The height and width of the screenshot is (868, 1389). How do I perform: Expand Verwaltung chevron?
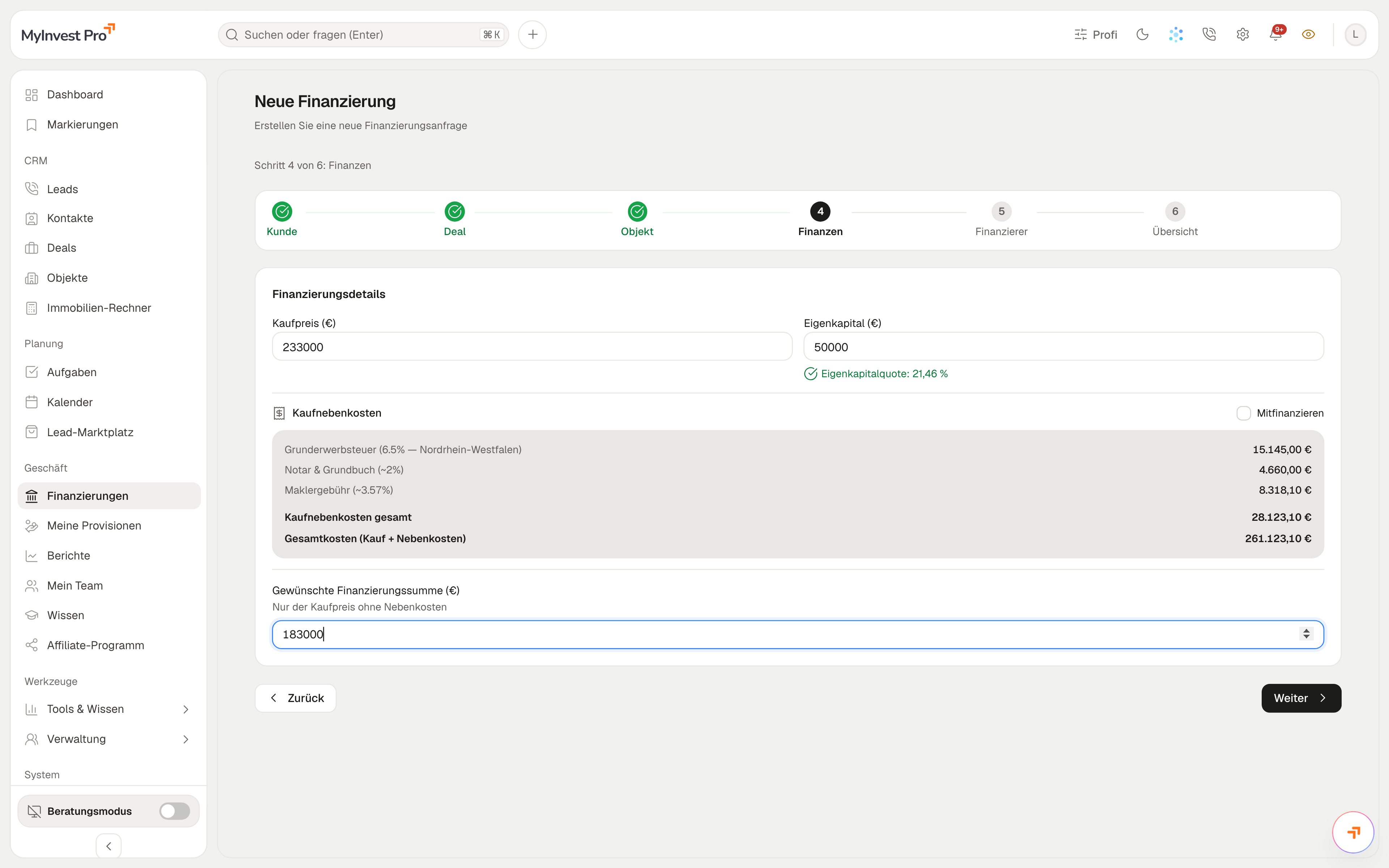click(x=186, y=739)
